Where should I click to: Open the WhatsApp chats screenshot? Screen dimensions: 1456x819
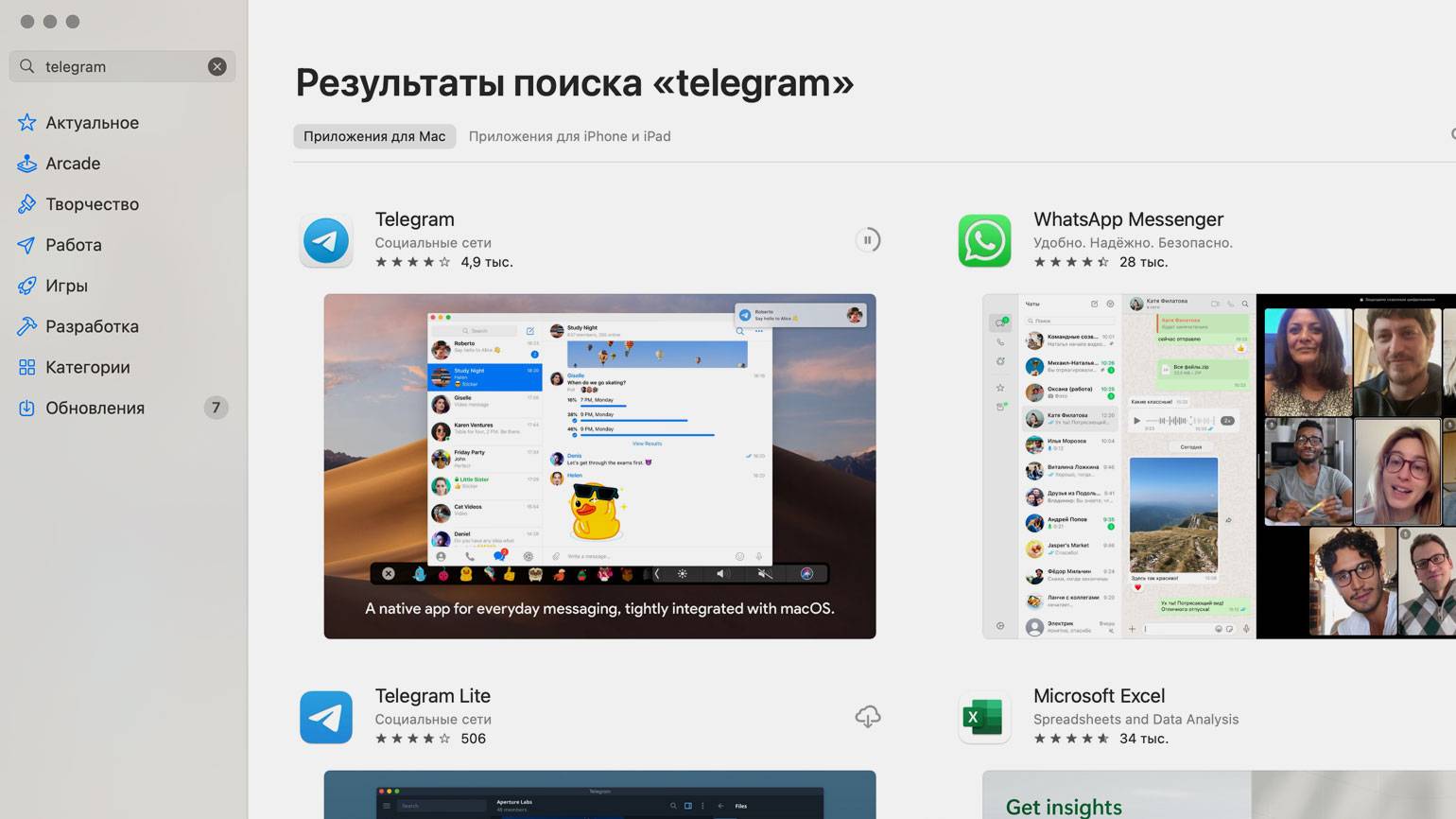(x=1118, y=466)
